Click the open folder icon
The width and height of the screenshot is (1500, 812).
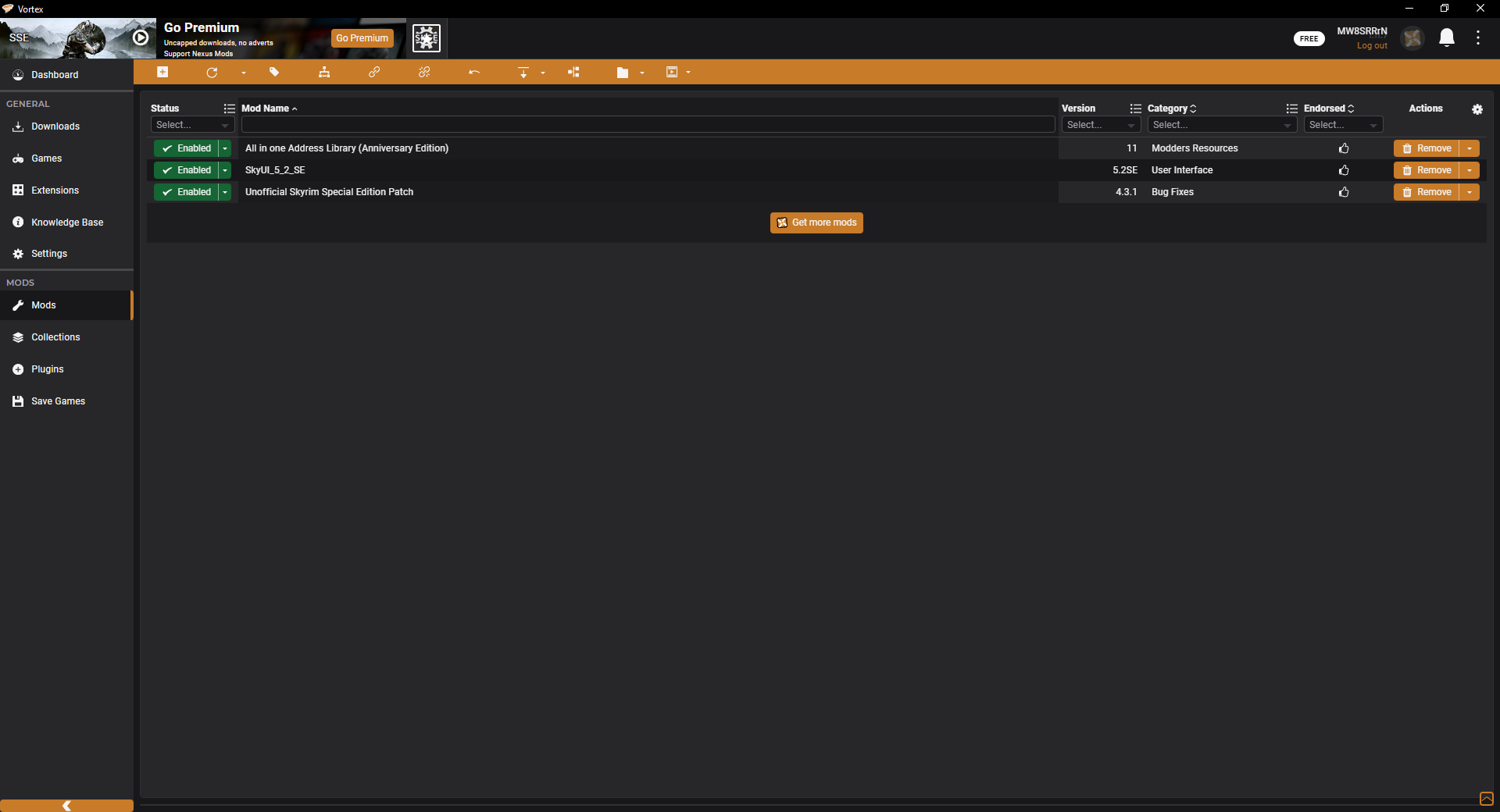coord(623,73)
